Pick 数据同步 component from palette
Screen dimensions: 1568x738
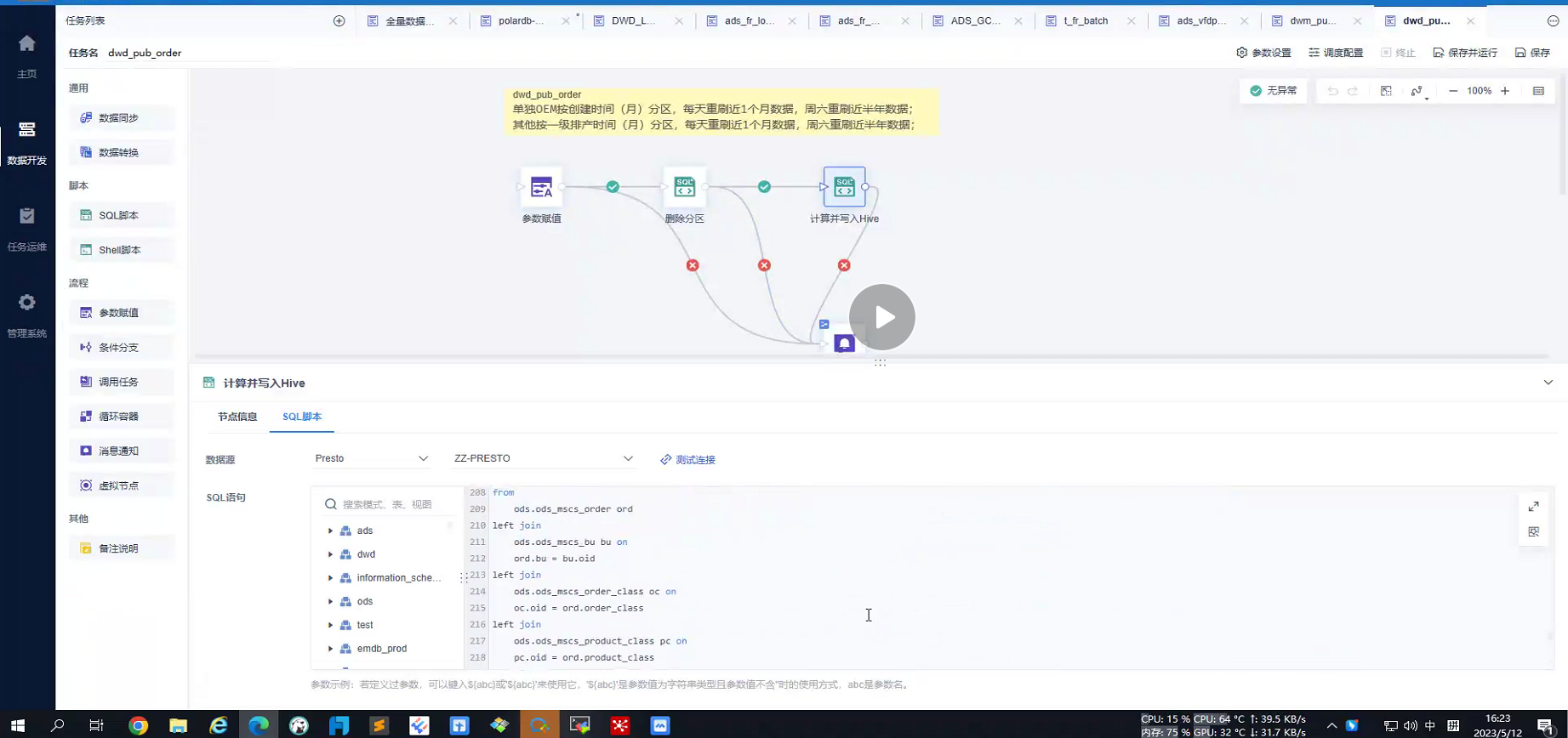coord(122,118)
